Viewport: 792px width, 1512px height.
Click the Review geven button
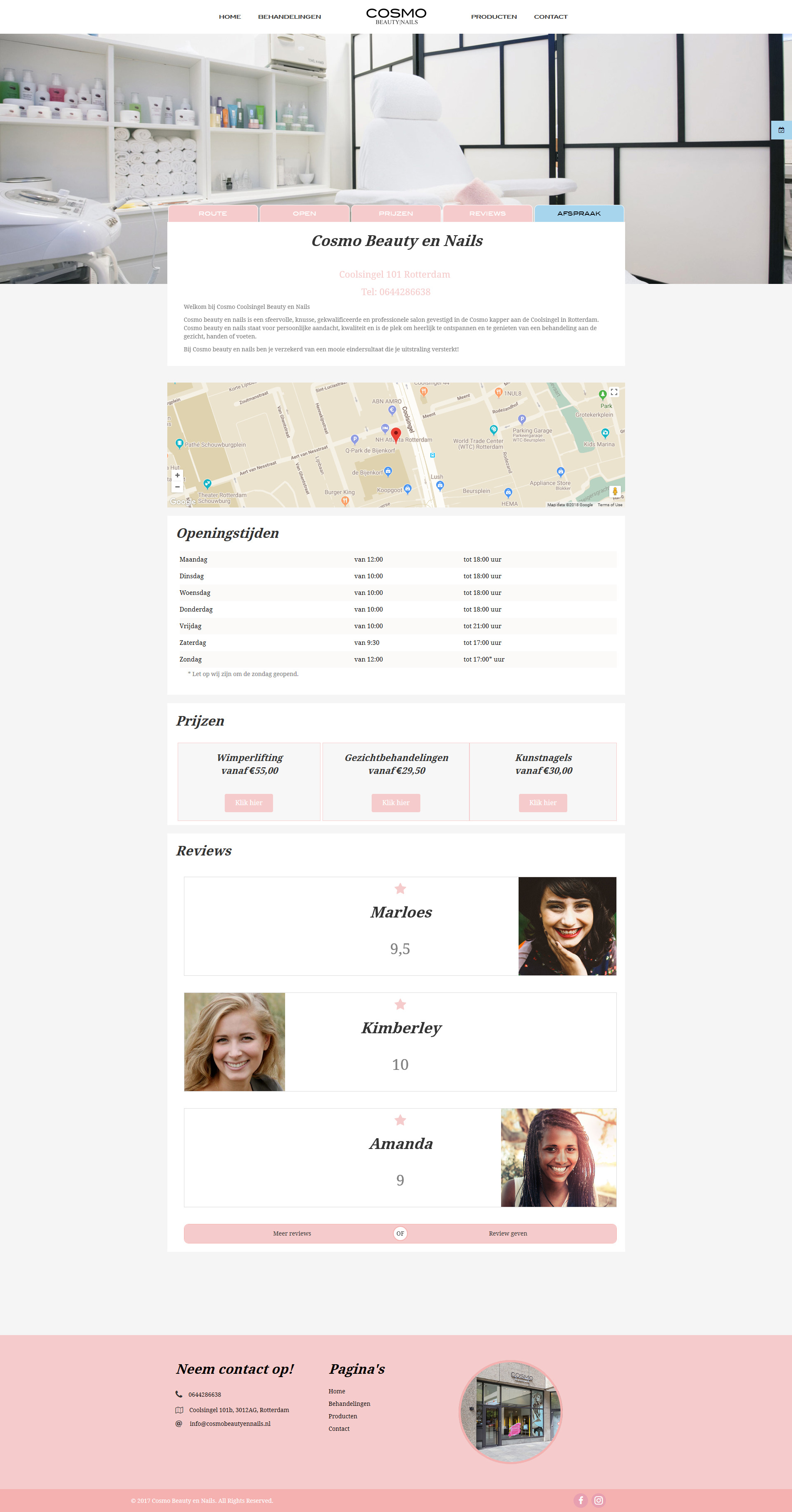[x=508, y=1233]
